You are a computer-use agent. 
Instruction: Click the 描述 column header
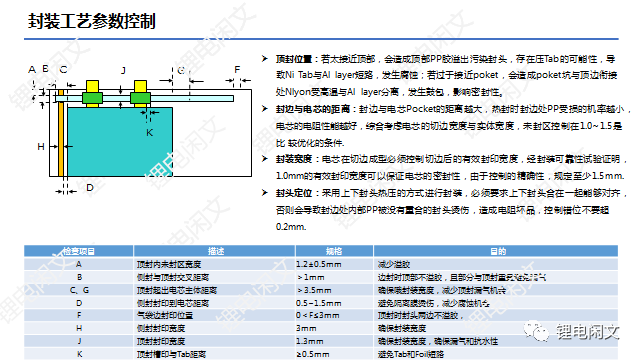pyautogui.click(x=214, y=251)
